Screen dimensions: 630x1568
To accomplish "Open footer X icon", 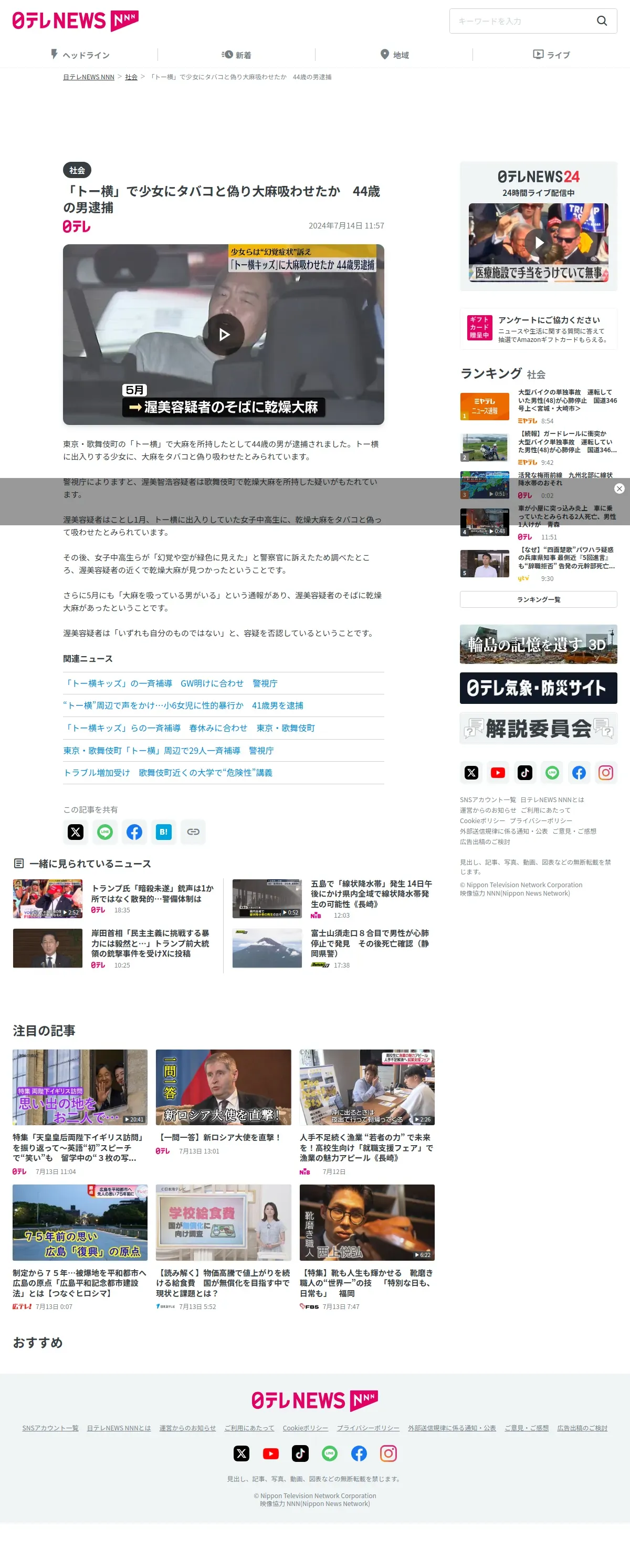I will tap(241, 1453).
